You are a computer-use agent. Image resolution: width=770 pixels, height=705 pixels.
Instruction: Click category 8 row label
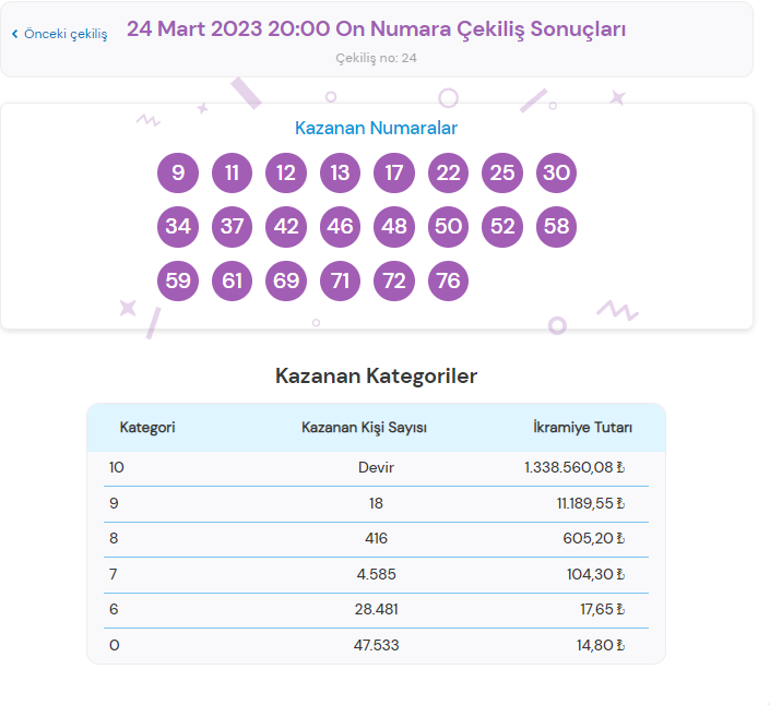(x=114, y=539)
